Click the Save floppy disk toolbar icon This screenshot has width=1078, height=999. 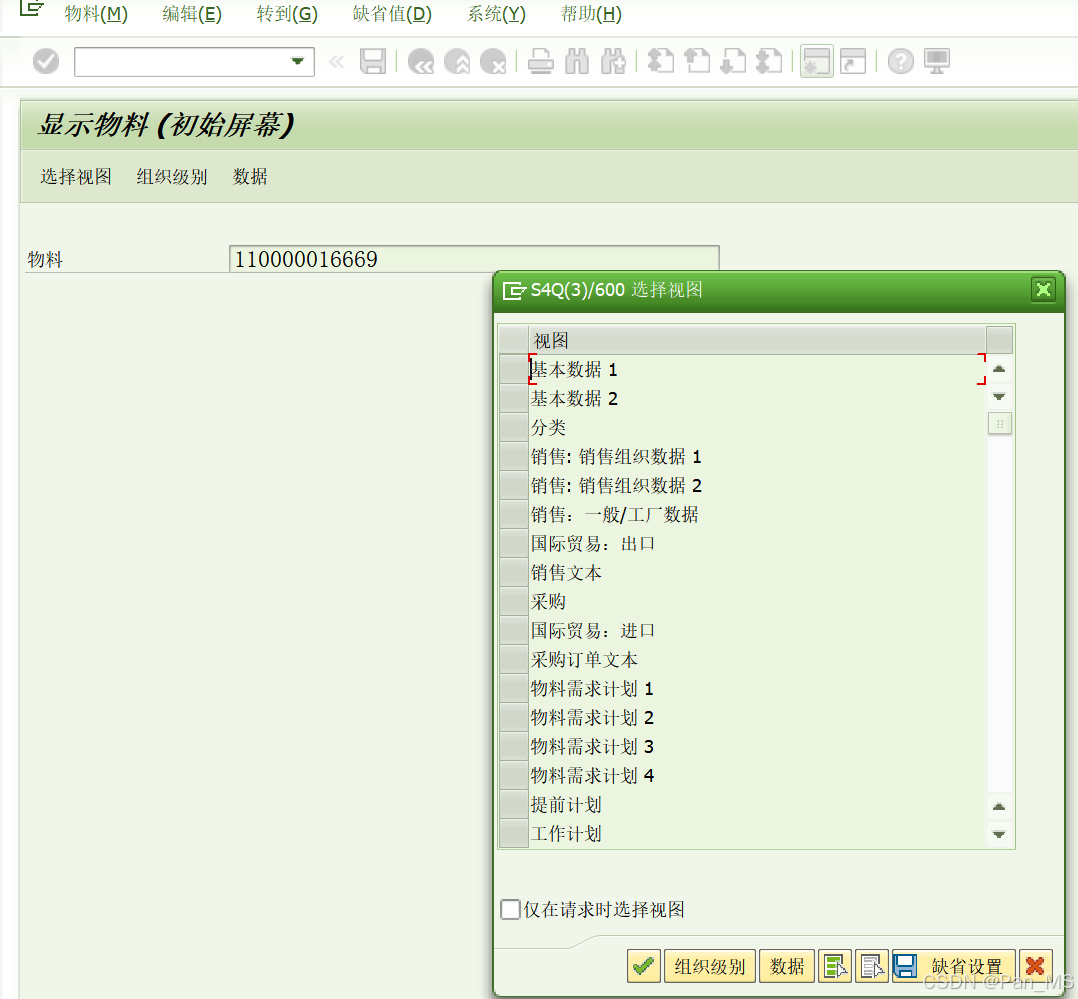click(x=373, y=62)
